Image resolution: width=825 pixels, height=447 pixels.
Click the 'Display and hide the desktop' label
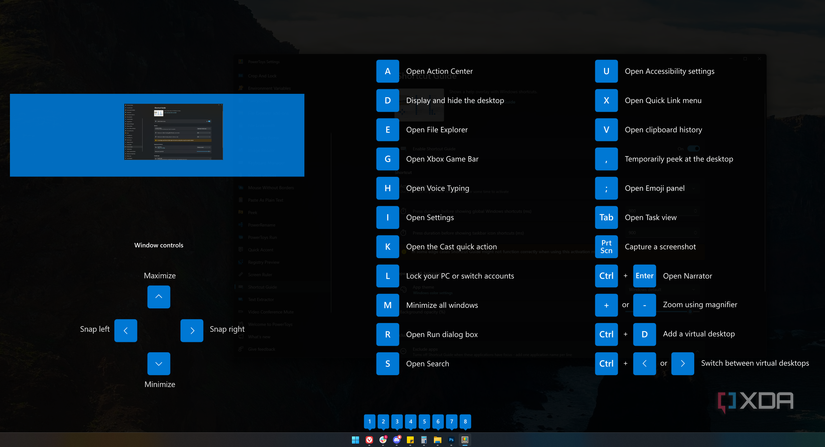(455, 100)
